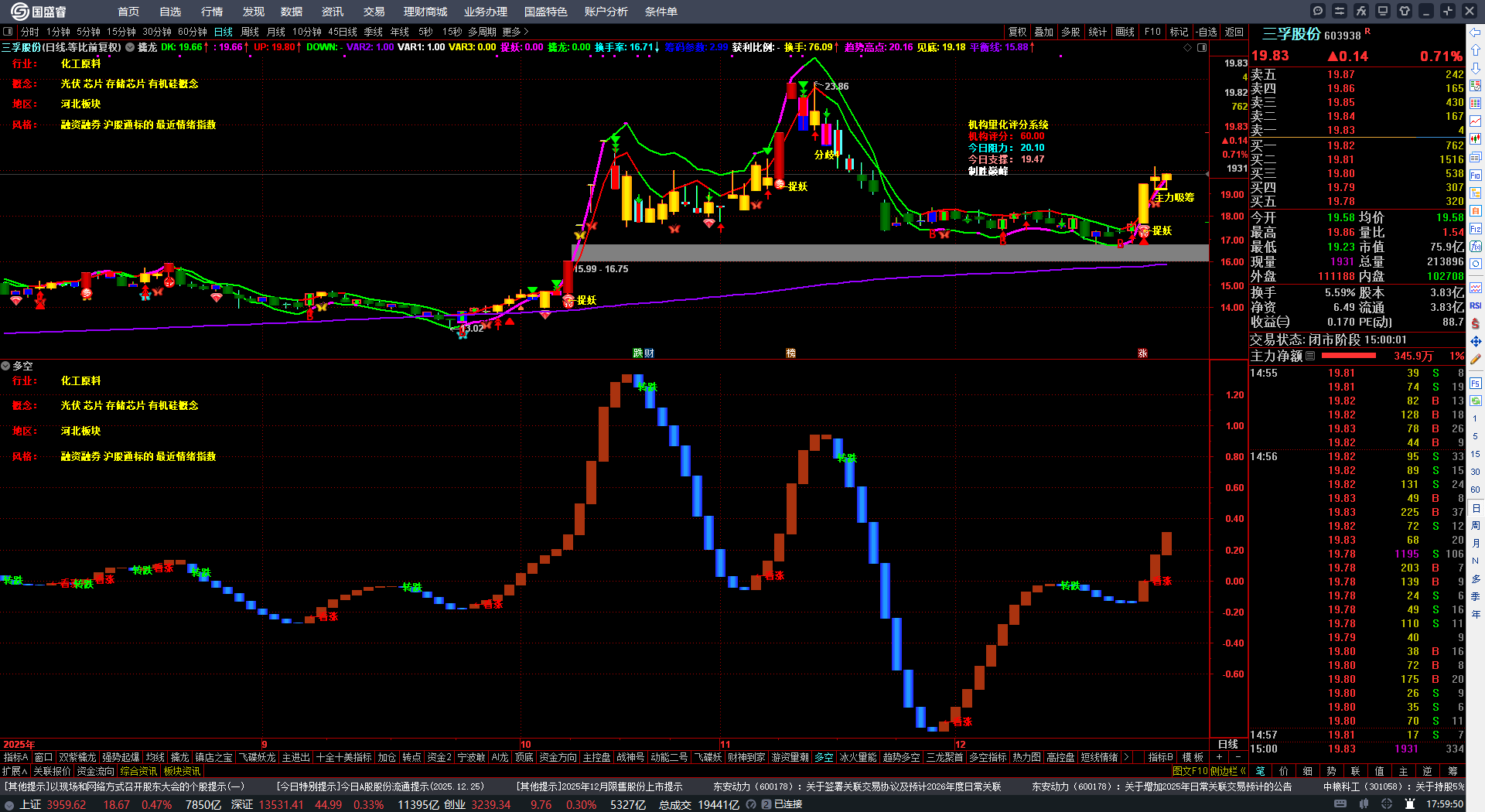The width and height of the screenshot is (1485, 812).
Task: Click the four-way move arrows sidebar icon
Action: (x=1476, y=341)
